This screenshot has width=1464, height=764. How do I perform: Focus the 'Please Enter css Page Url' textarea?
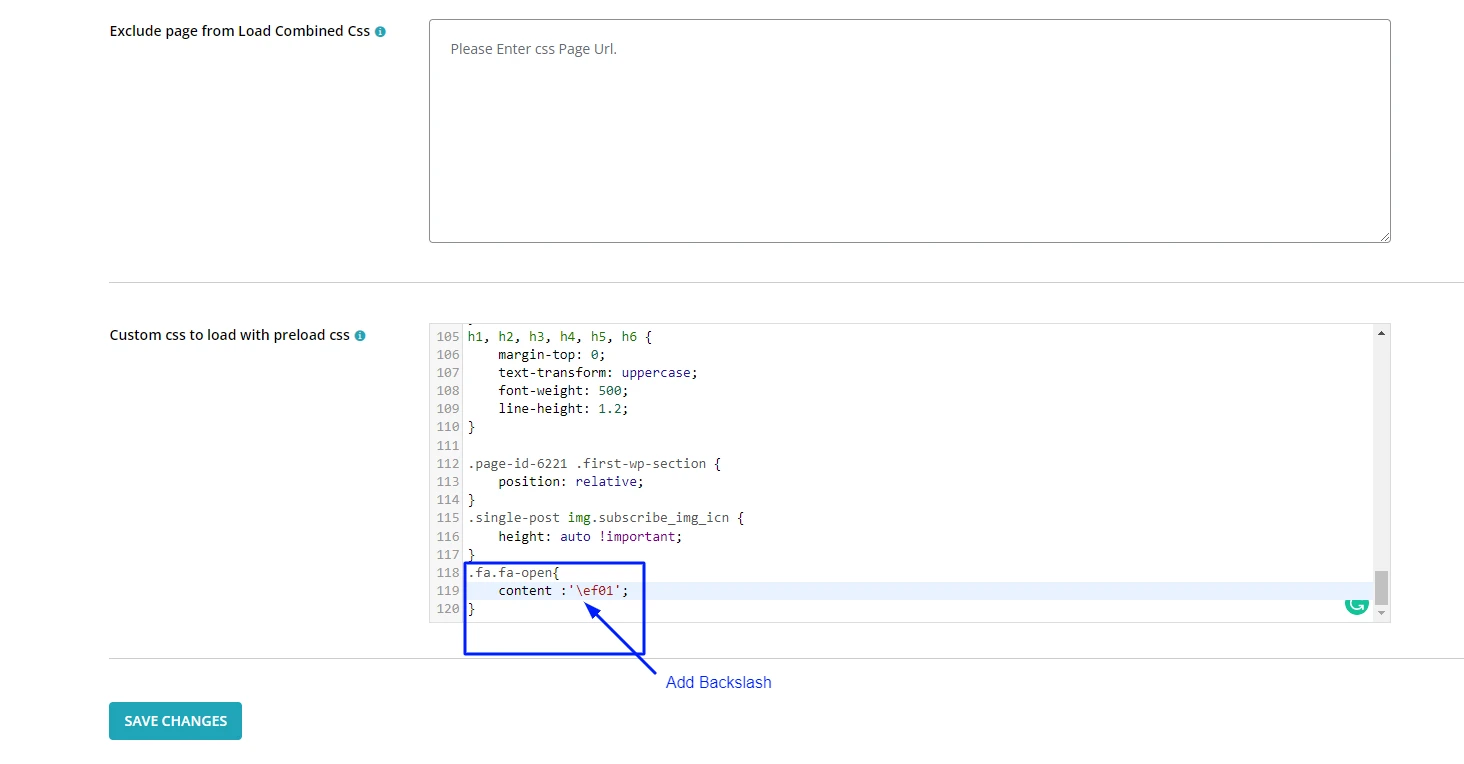coord(909,131)
